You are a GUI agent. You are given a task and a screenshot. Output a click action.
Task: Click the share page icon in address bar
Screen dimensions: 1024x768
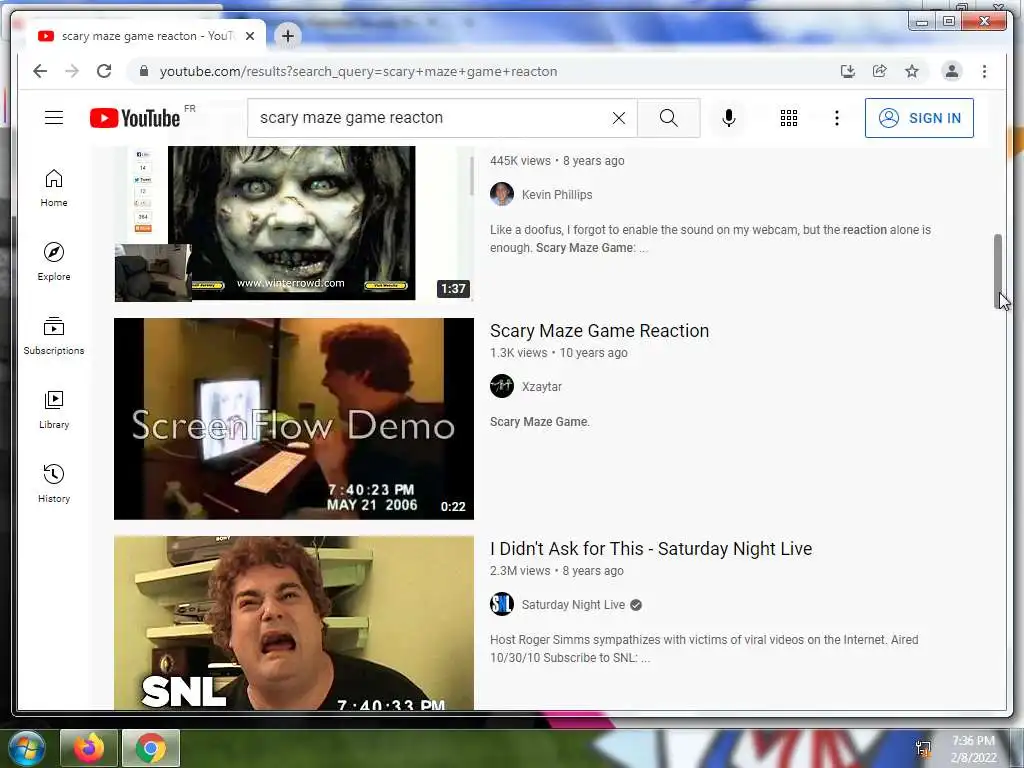pos(880,71)
